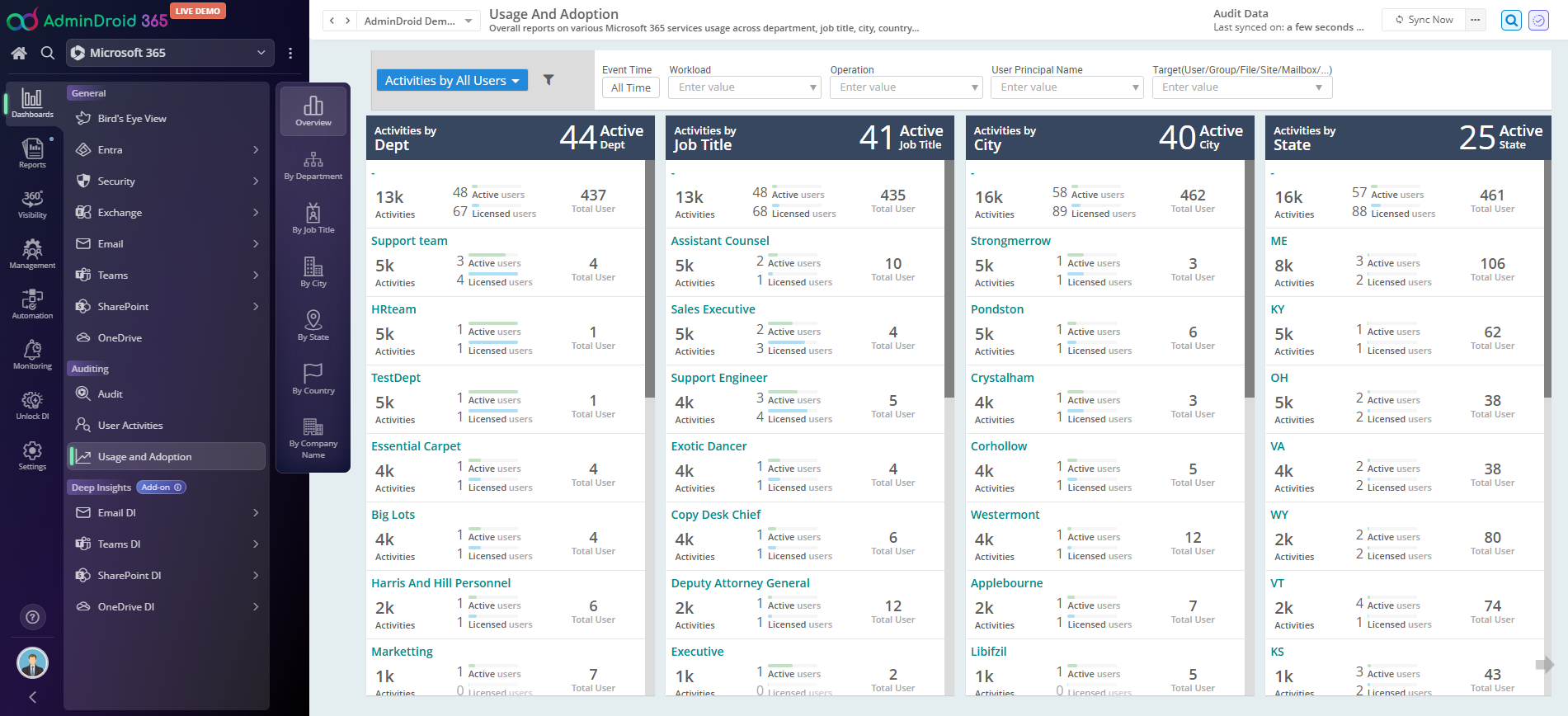Open User Activities in Auditing
This screenshot has height=716, width=1568.
[x=167, y=426]
